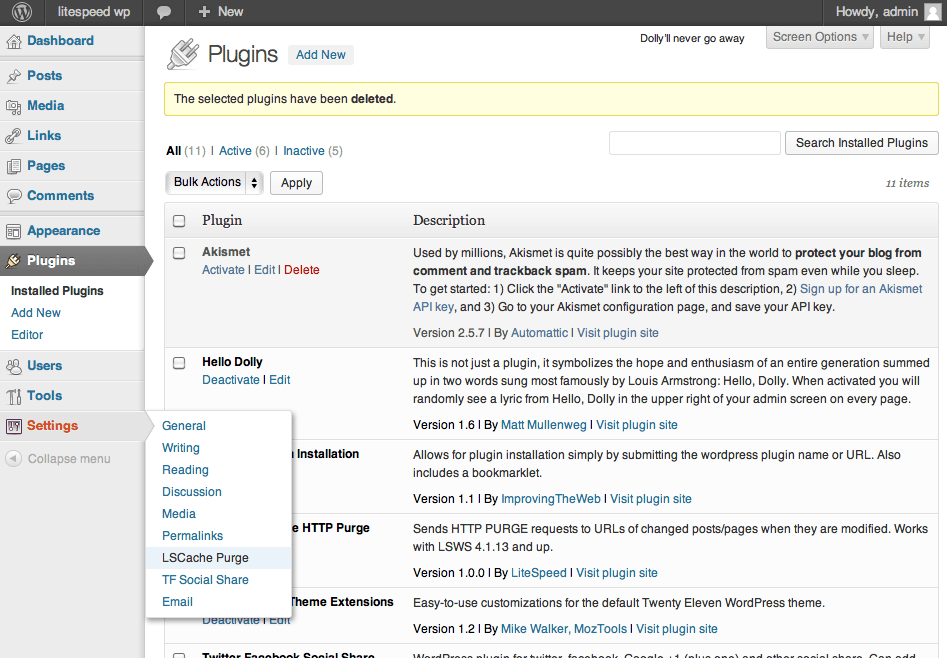
Task: Deactivate the Hello Dolly plugin
Action: (x=231, y=380)
